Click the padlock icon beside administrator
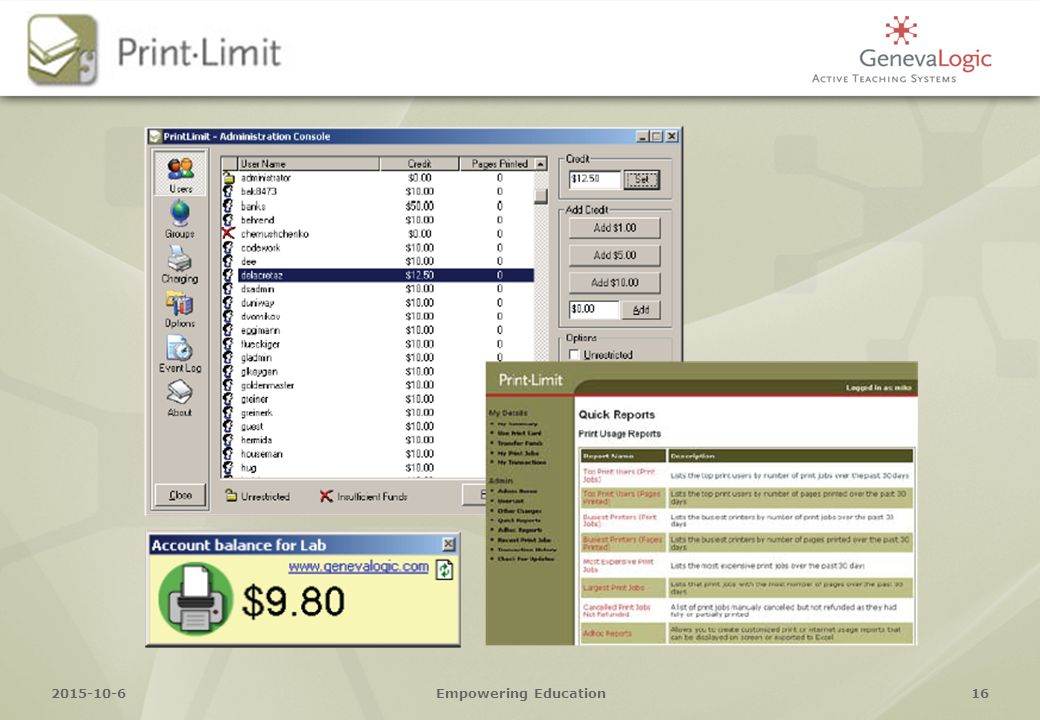Image resolution: width=1040 pixels, height=720 pixels. pos(229,178)
